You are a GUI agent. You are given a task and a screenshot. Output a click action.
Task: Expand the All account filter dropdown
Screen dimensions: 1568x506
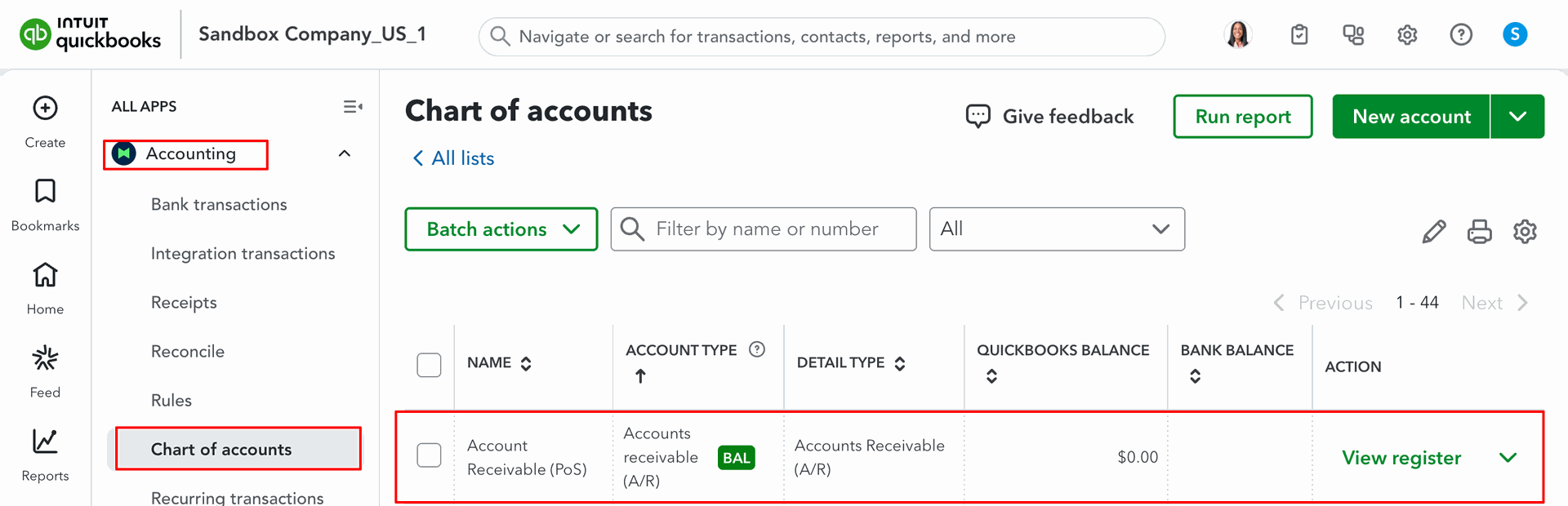click(1057, 229)
